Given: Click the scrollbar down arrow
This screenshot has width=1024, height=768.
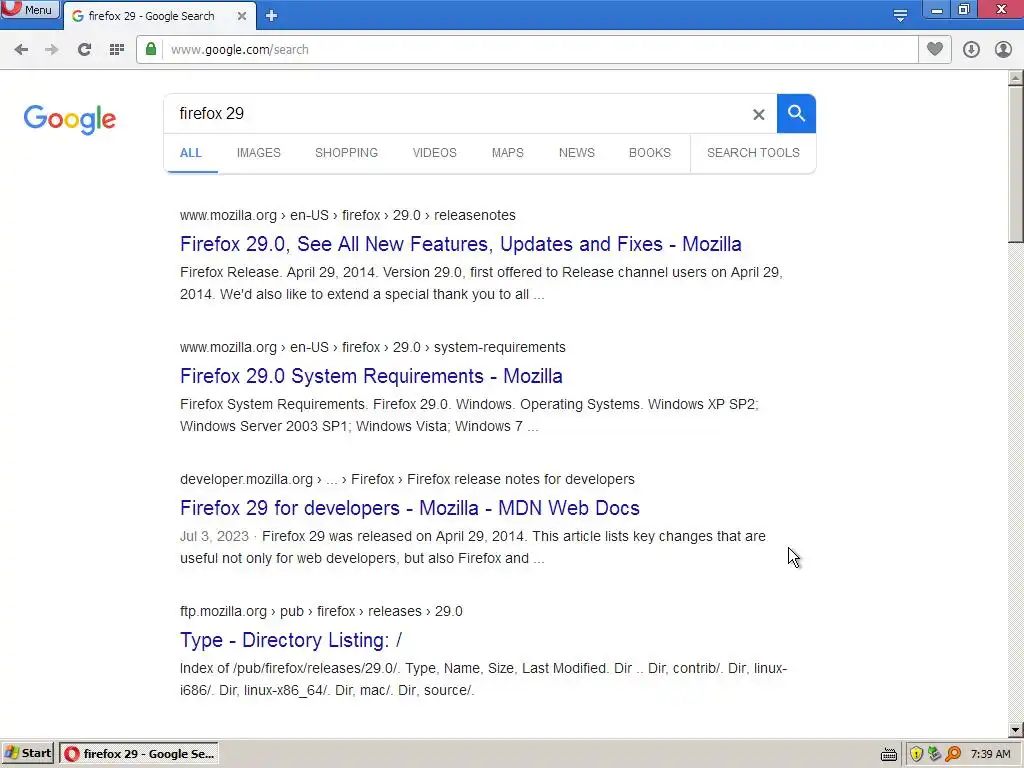Looking at the screenshot, I should [1016, 730].
